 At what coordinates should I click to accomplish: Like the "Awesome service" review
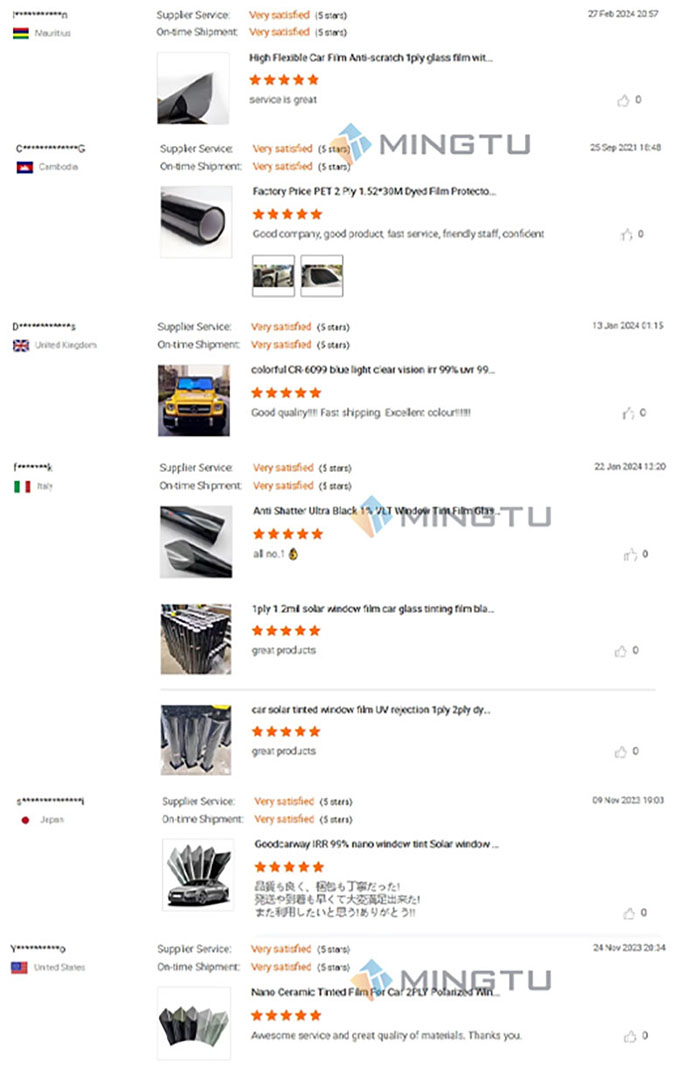[x=630, y=1036]
